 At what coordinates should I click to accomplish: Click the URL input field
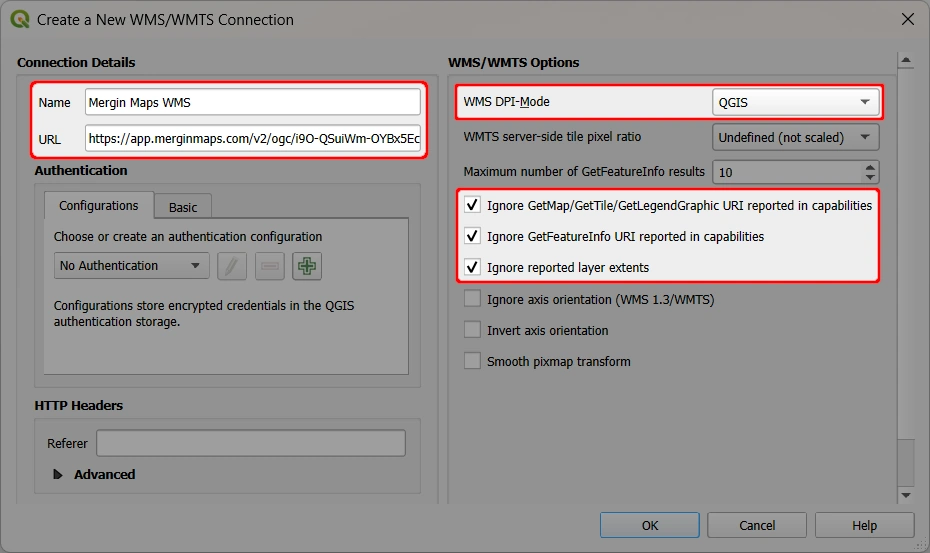tap(253, 138)
